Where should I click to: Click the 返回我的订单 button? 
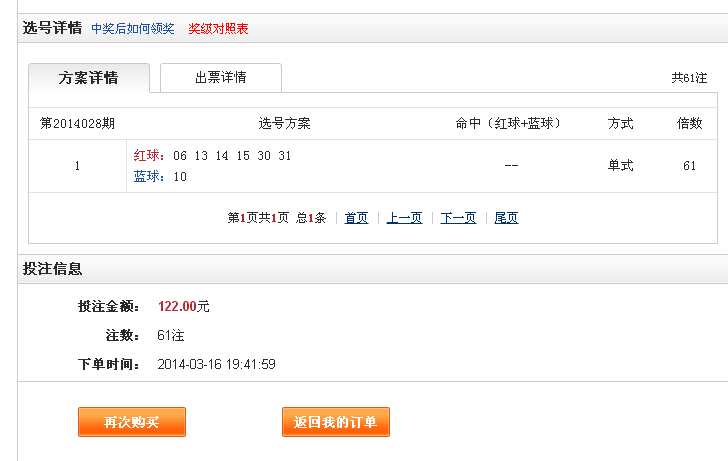coord(336,422)
